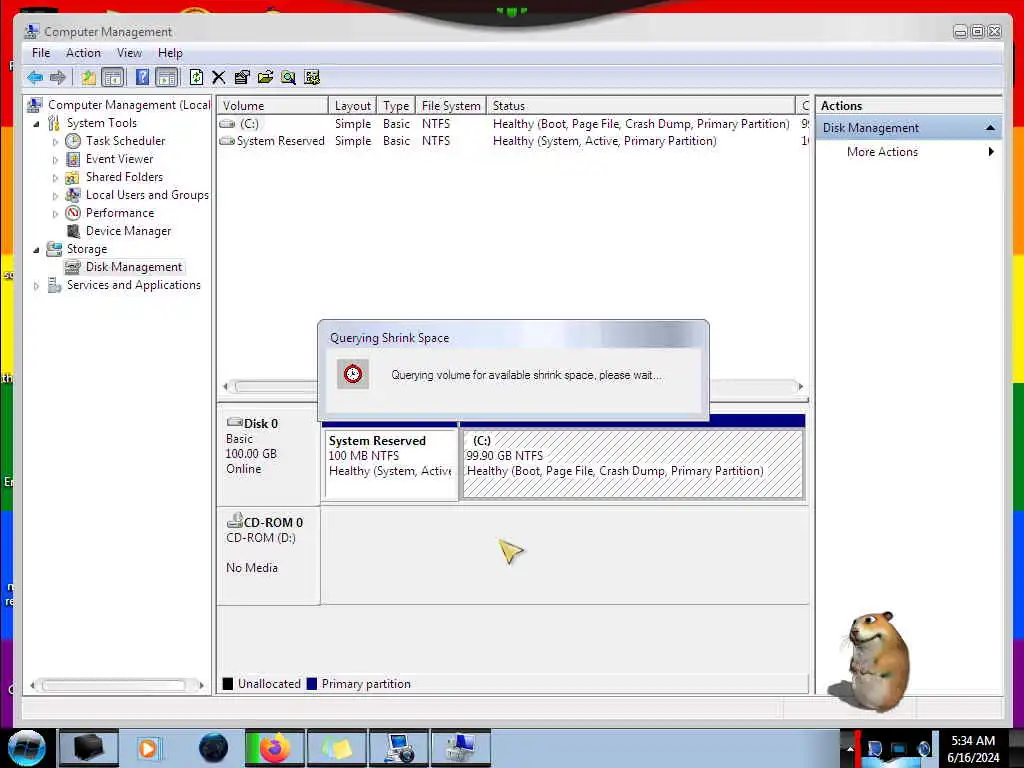Collapse the Disk Management actions section

990,128
